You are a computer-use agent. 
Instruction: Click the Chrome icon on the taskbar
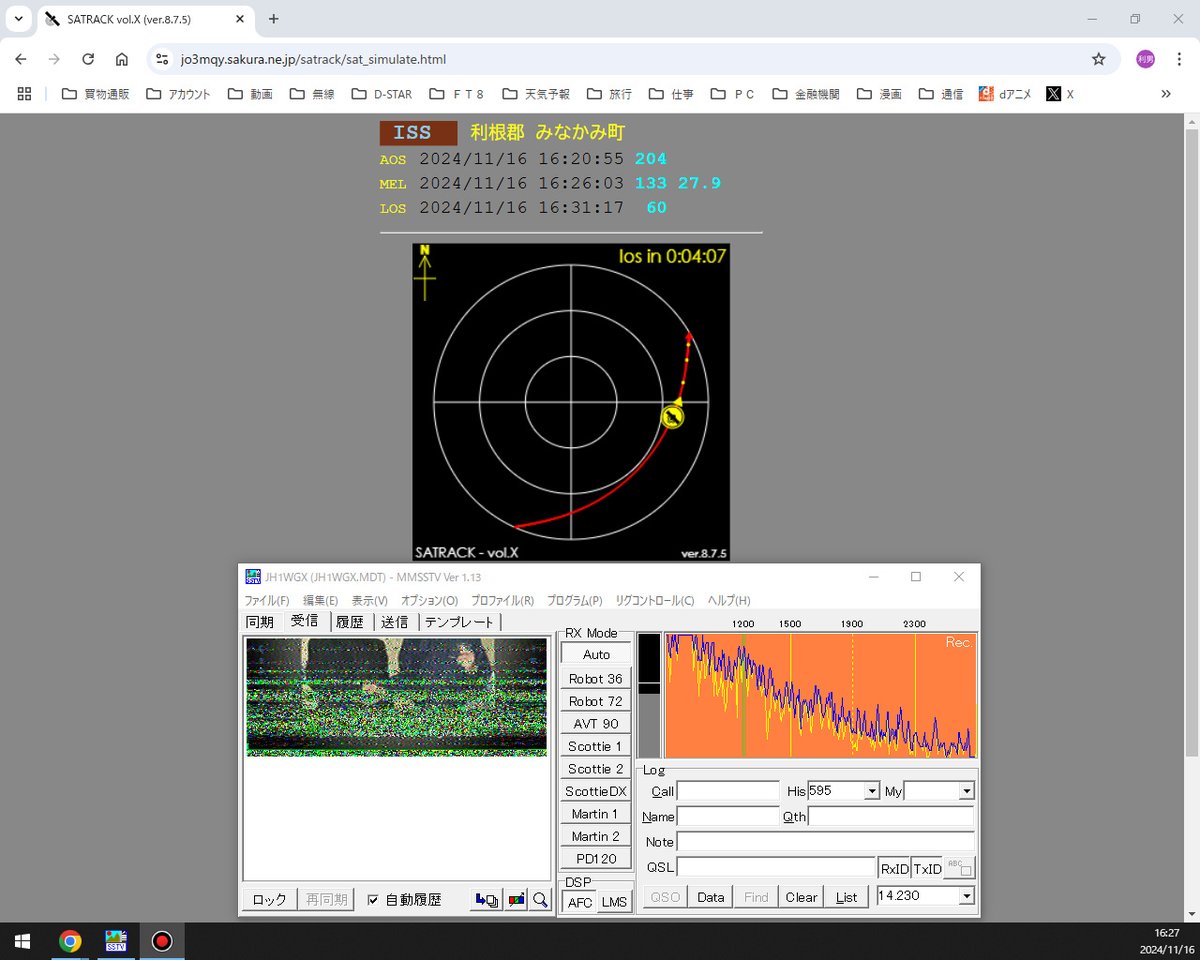(70, 941)
